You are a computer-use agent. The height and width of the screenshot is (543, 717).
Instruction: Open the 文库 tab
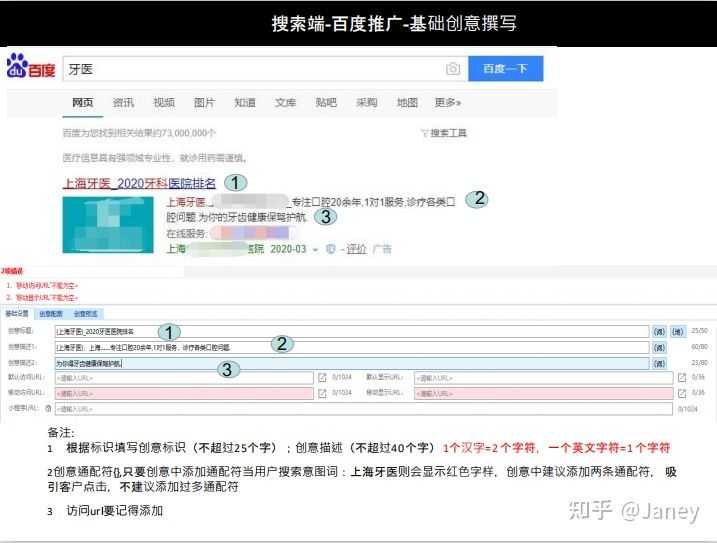(x=285, y=102)
